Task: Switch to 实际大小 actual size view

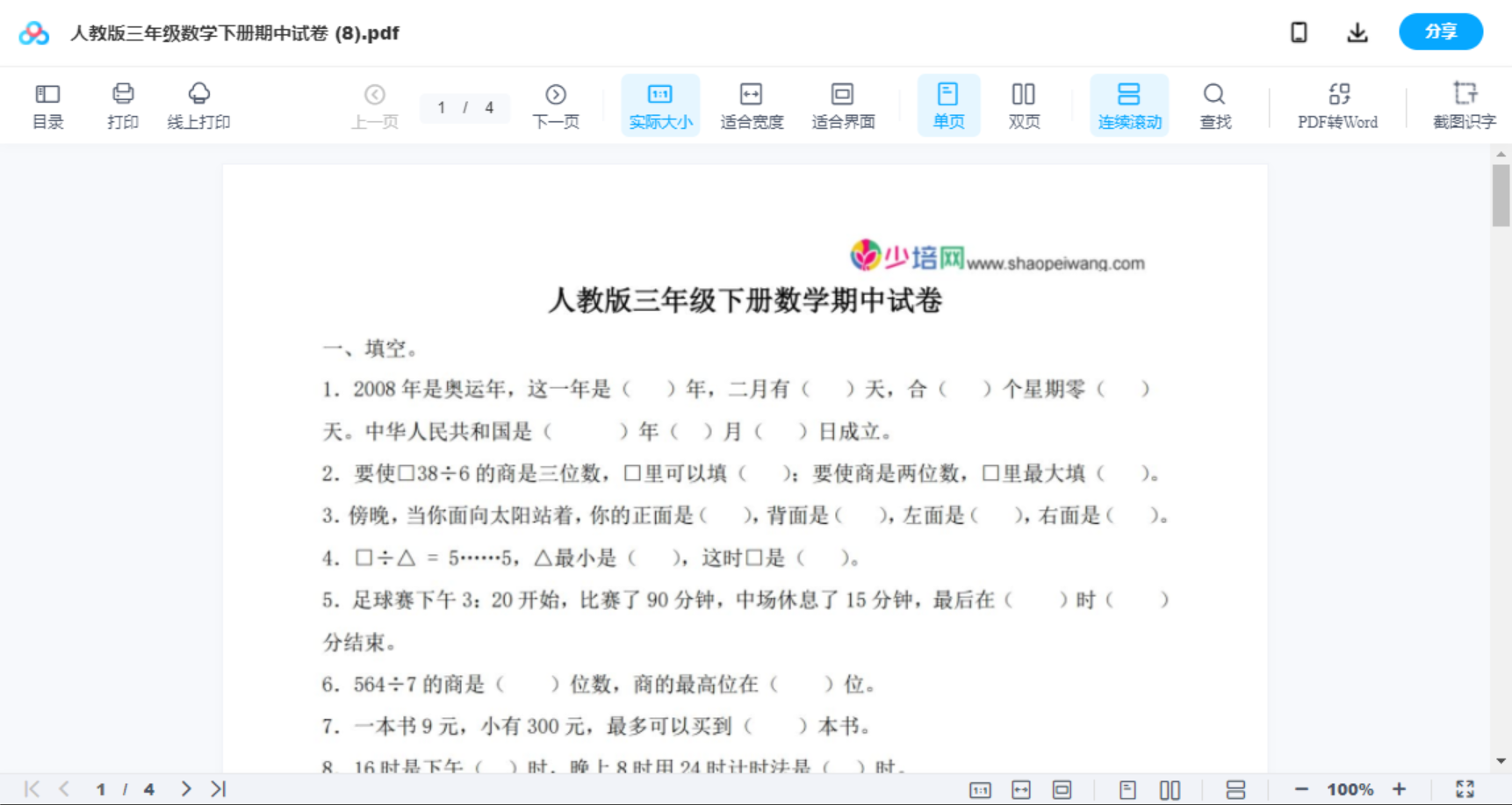Action: pyautogui.click(x=659, y=104)
